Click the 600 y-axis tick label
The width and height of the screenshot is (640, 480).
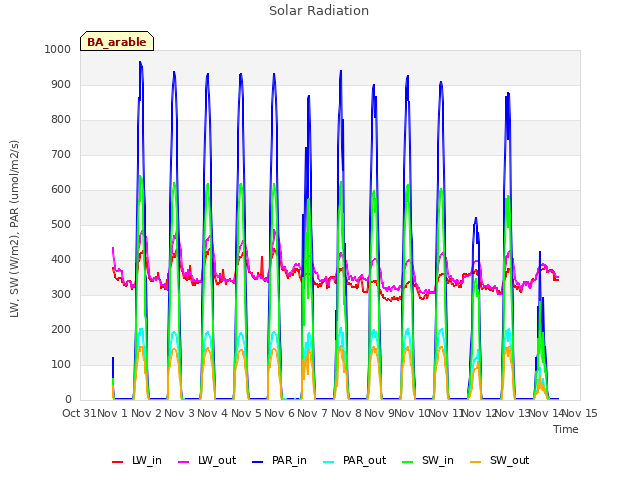pyautogui.click(x=61, y=189)
